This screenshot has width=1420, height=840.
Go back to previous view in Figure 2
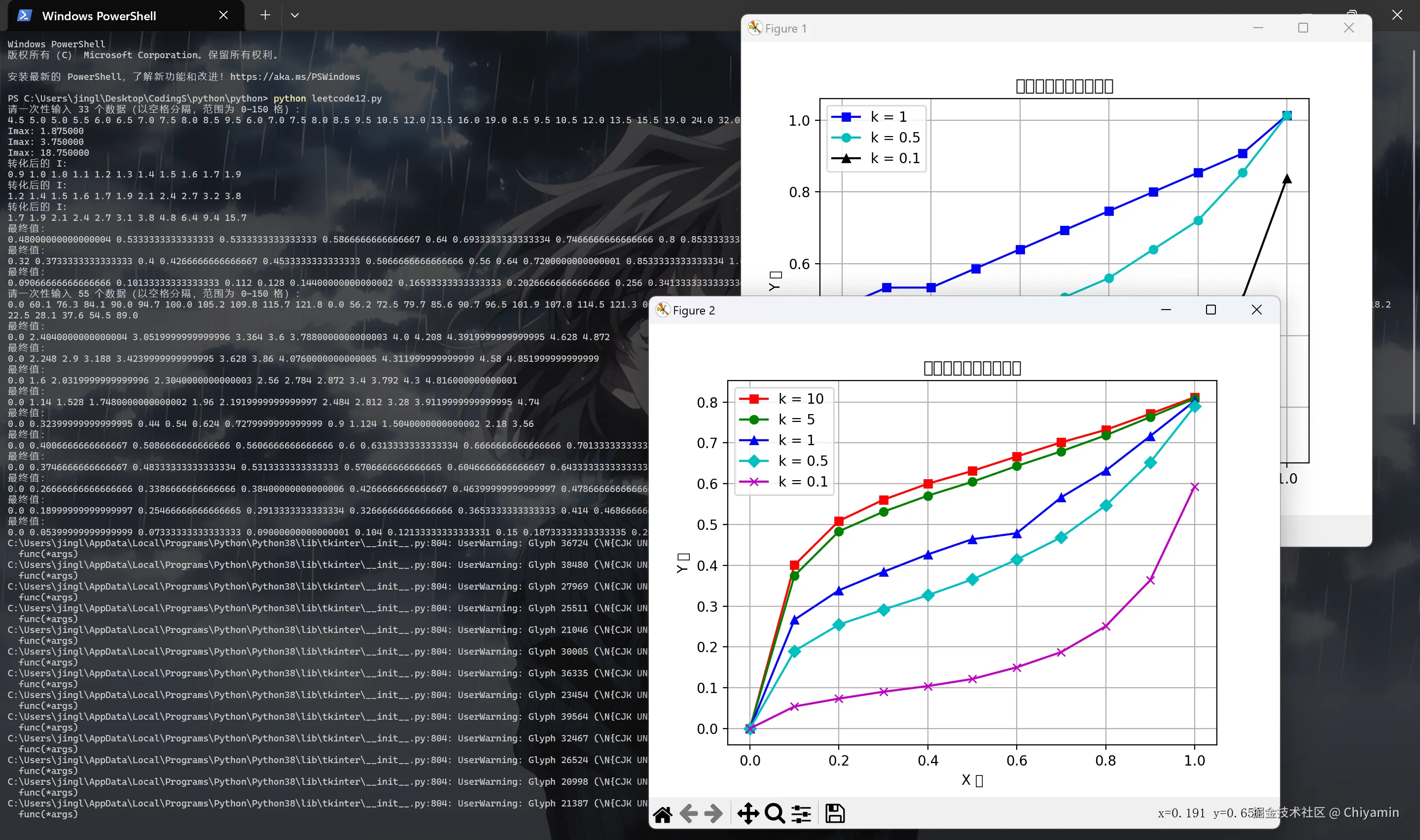688,814
